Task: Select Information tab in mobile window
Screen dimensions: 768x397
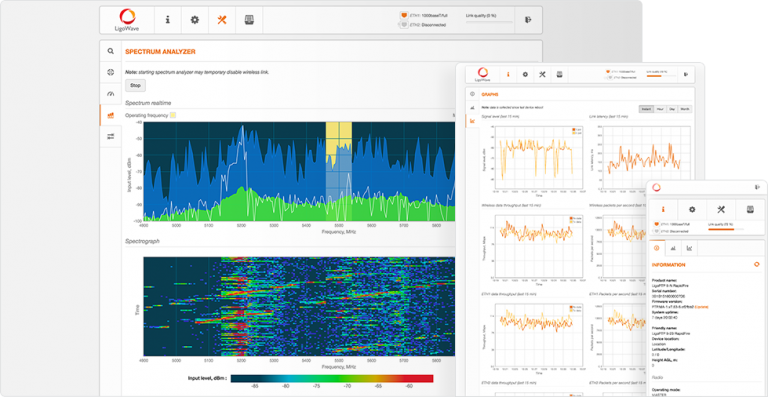Action: [x=657, y=248]
